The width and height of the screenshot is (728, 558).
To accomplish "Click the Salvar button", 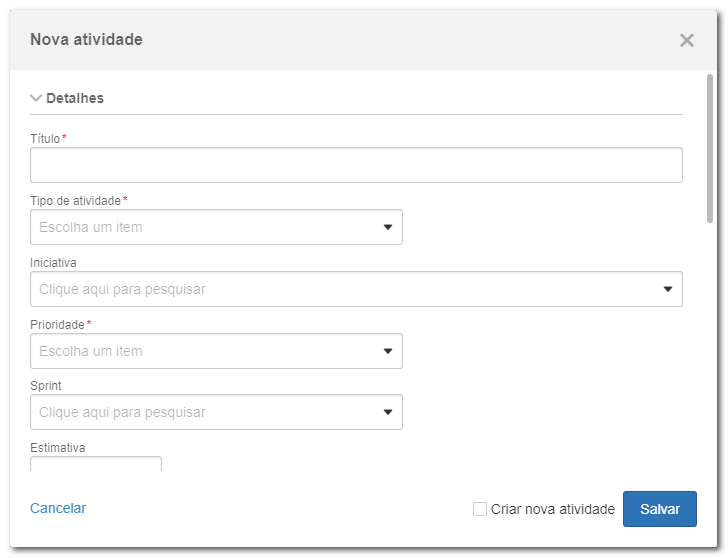I will pos(660,509).
